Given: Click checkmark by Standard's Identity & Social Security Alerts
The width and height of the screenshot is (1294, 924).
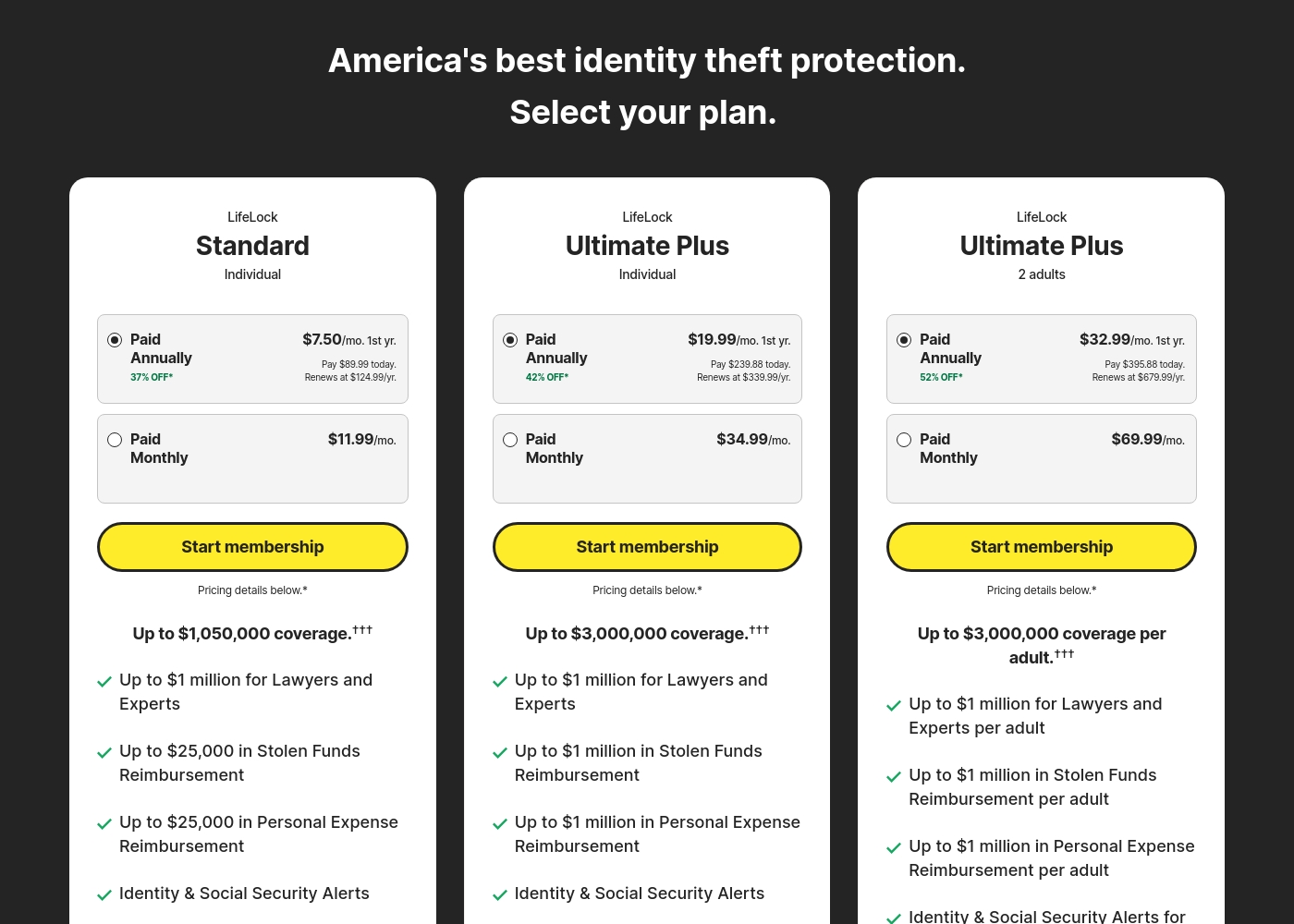Looking at the screenshot, I should [104, 895].
